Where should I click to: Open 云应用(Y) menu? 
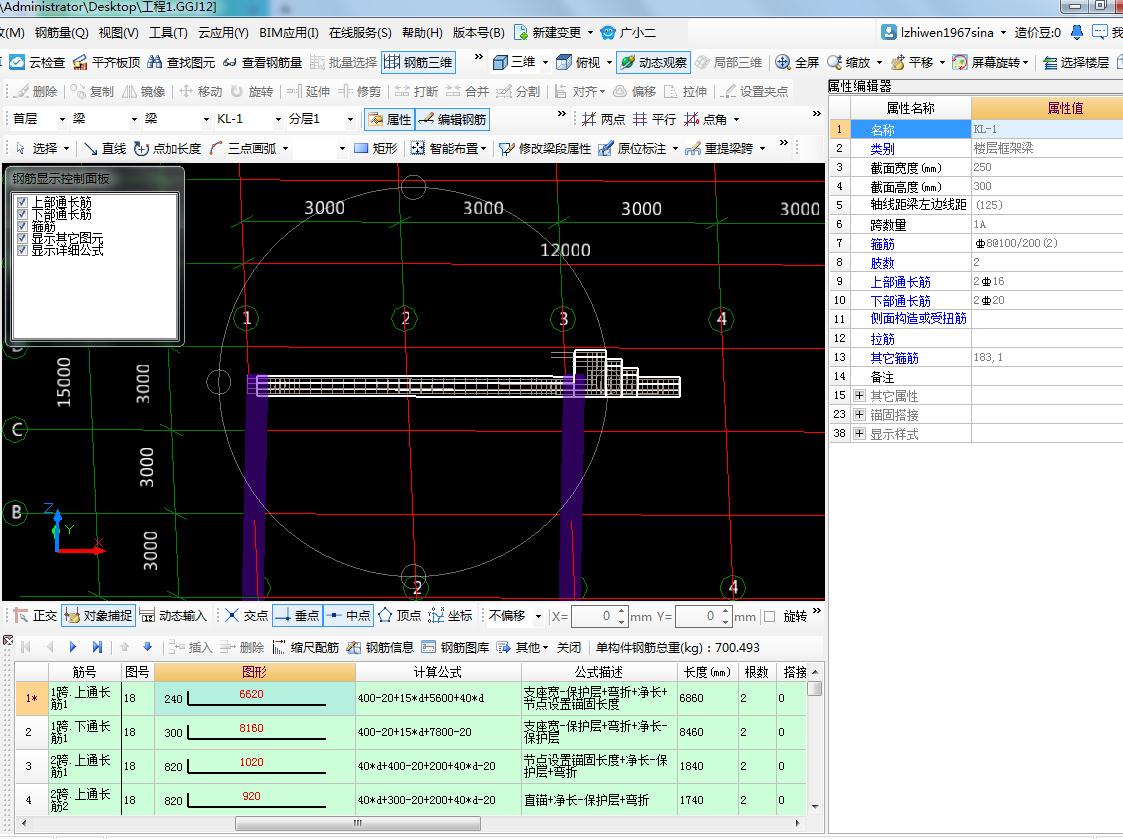coord(223,33)
